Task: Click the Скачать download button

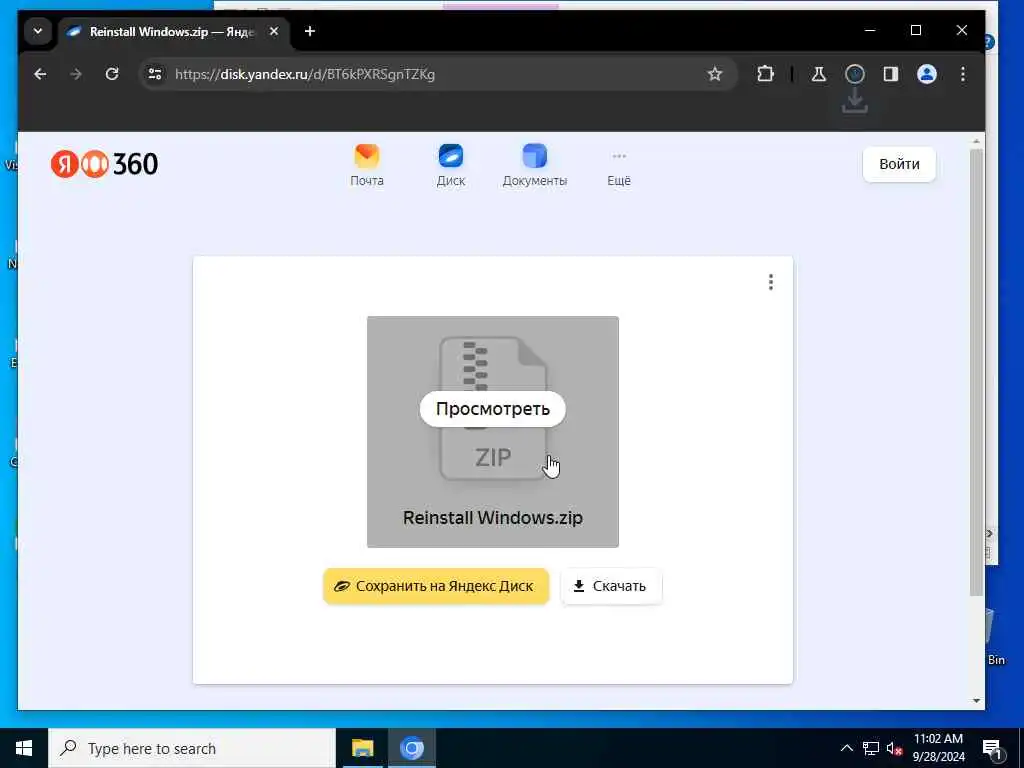Action: 611,586
